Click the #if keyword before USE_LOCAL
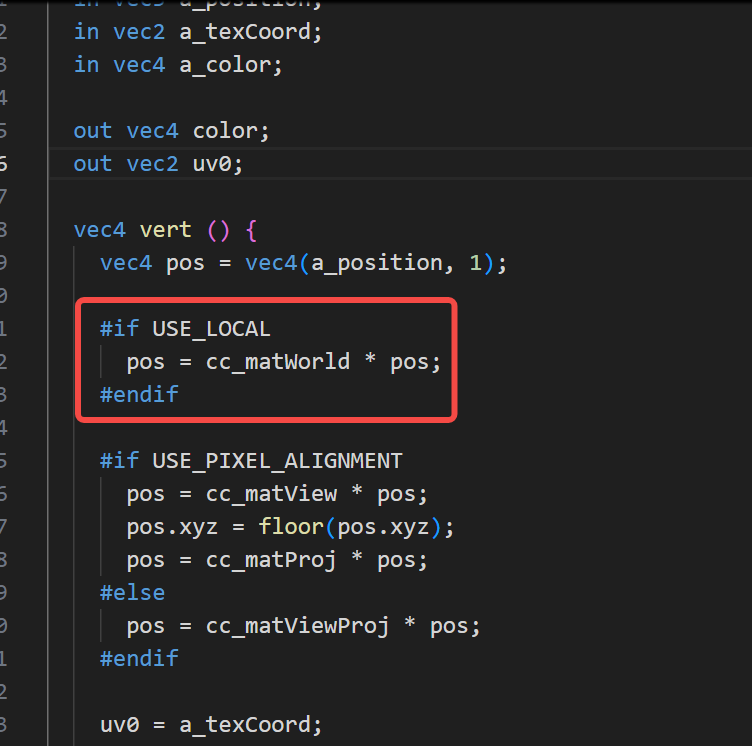 pyautogui.click(x=119, y=329)
